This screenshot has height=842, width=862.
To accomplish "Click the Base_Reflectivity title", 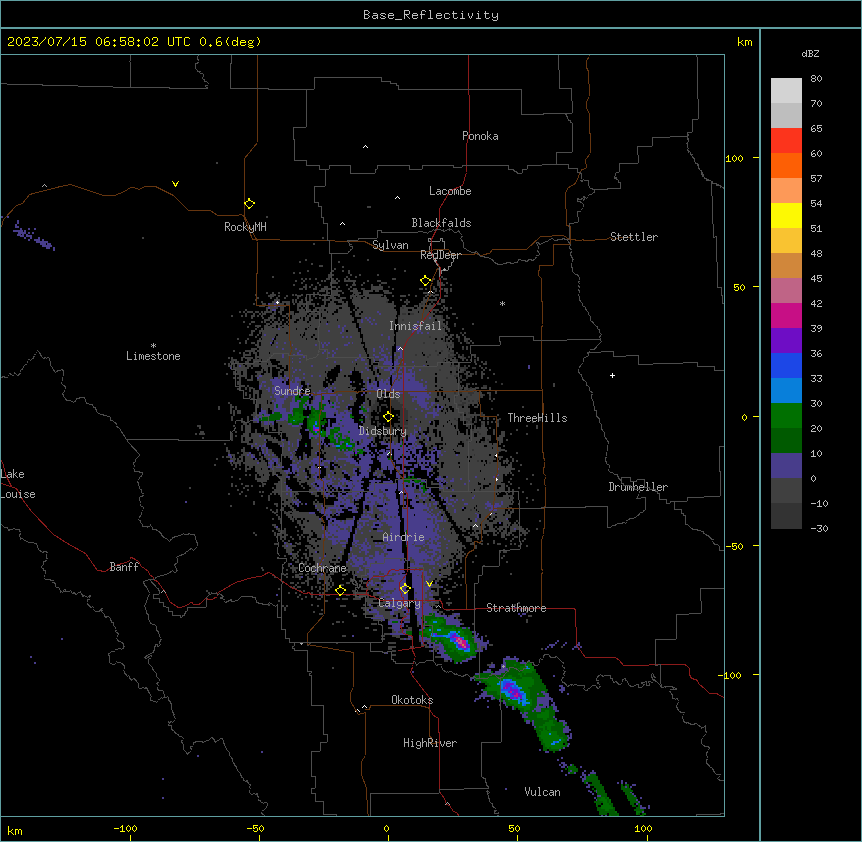I will point(431,15).
